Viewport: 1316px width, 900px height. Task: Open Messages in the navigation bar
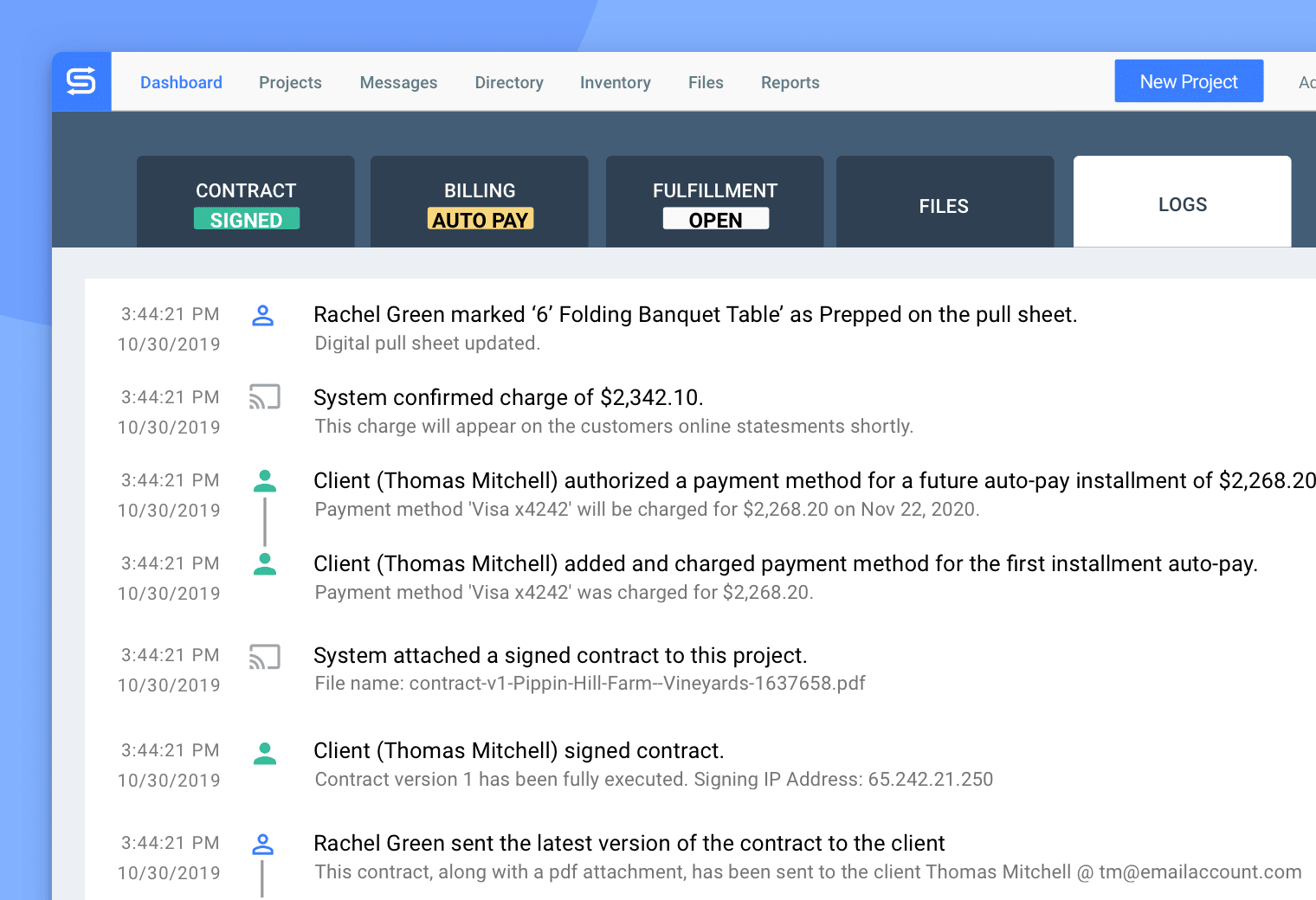[x=398, y=82]
